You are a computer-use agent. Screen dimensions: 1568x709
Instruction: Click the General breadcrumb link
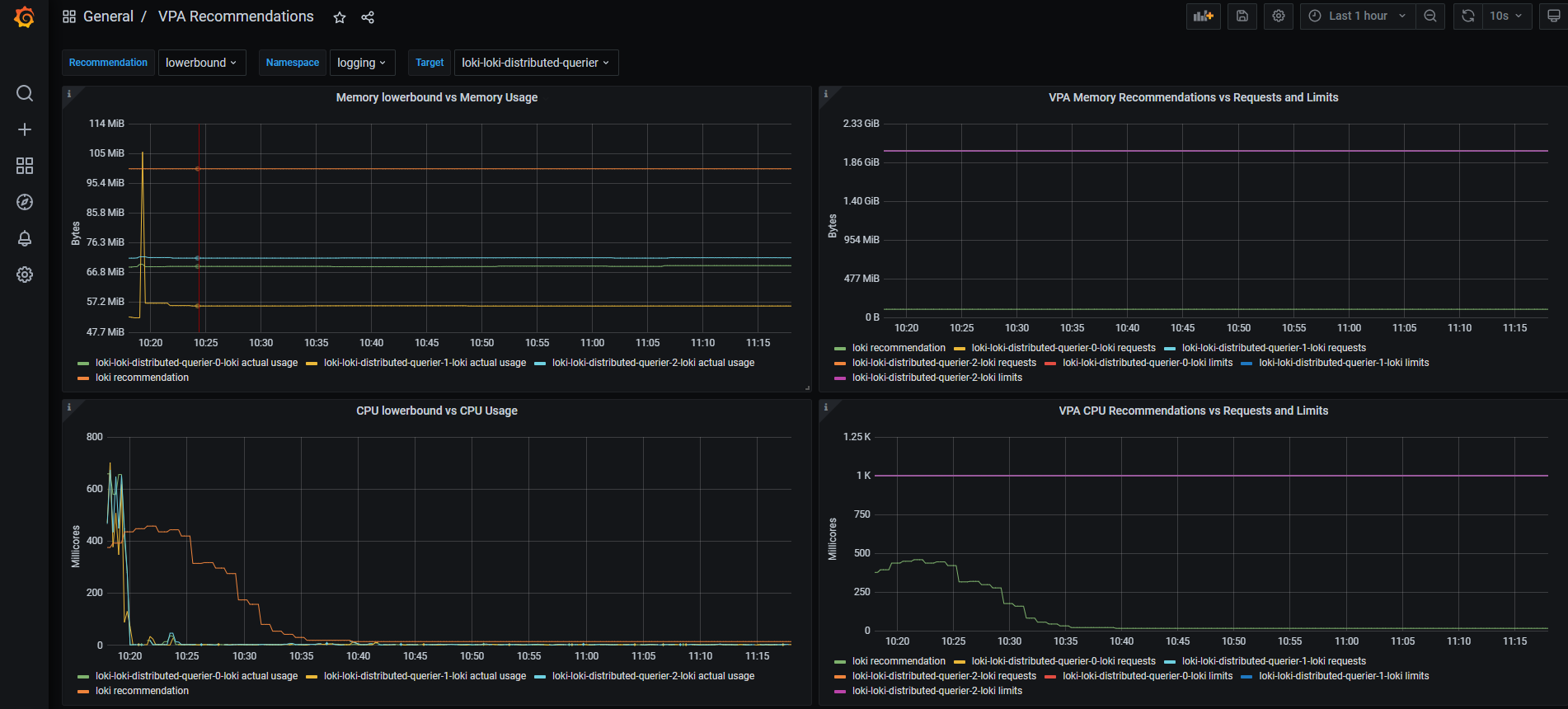pos(108,16)
